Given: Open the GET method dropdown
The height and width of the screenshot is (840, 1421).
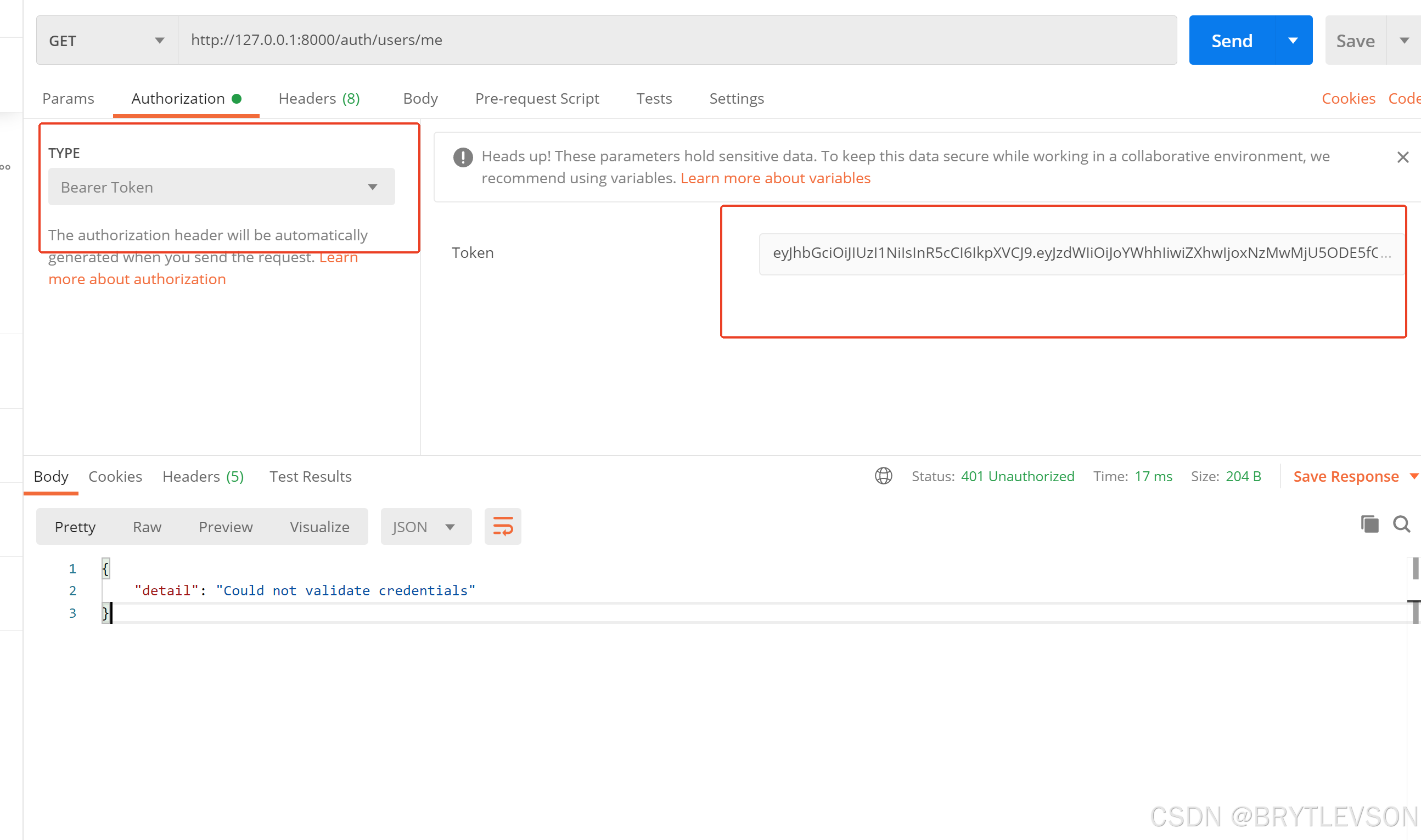Looking at the screenshot, I should point(106,40).
